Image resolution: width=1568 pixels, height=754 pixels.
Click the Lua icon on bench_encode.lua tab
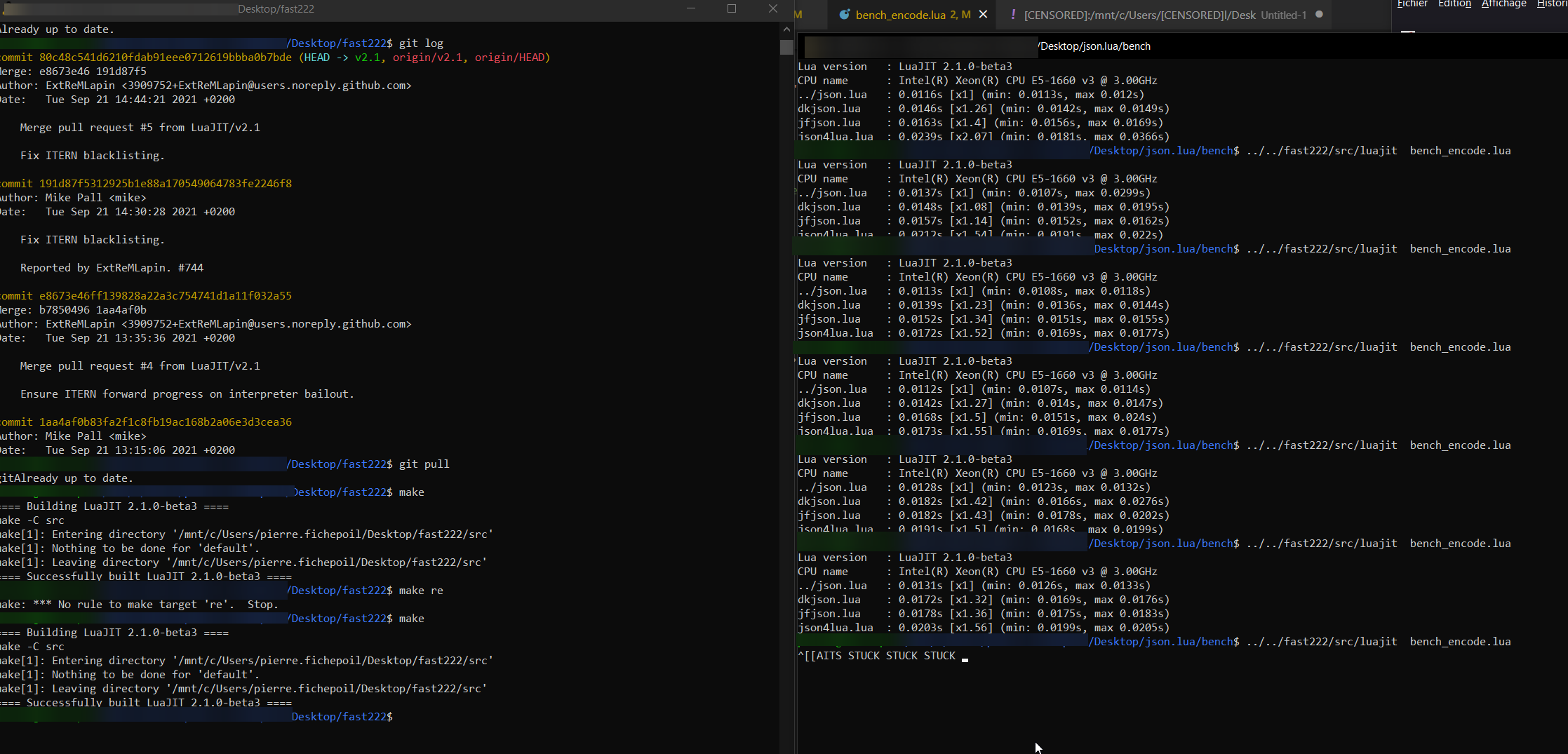coord(844,15)
